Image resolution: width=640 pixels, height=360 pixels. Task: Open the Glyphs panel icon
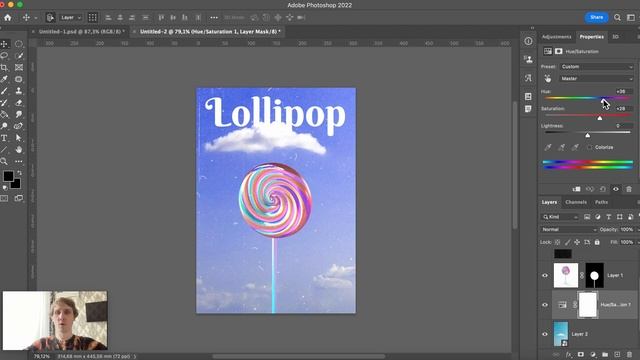pos(528,78)
